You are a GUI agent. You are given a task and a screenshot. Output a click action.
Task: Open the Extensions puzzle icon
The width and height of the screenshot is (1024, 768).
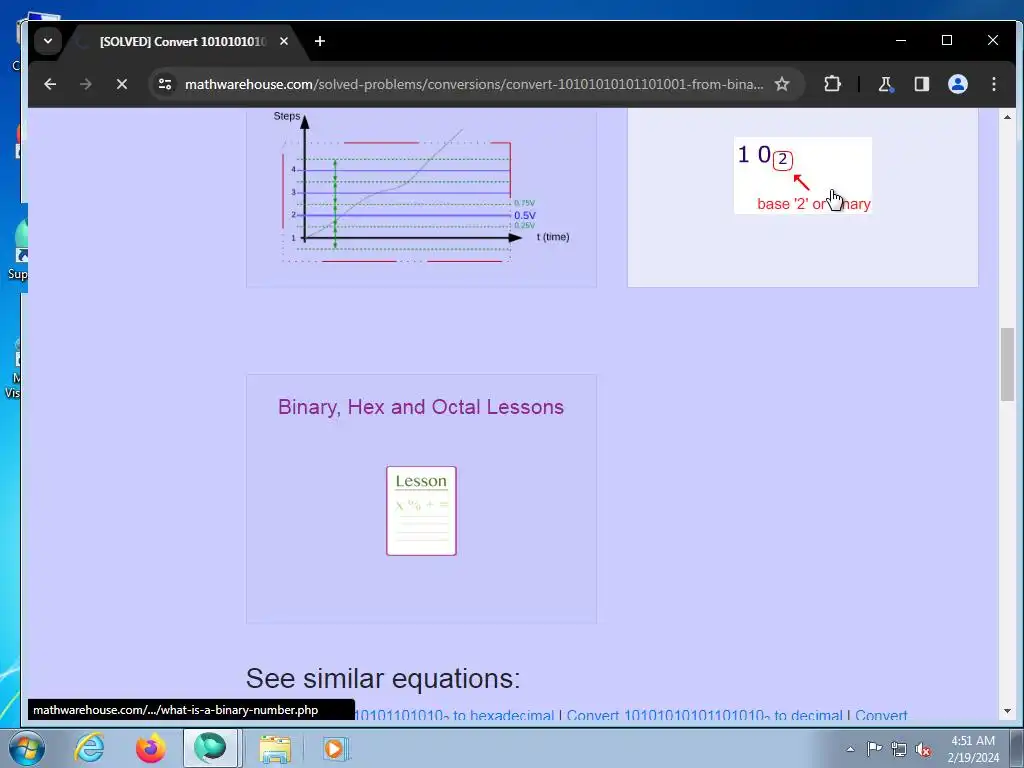[x=832, y=84]
